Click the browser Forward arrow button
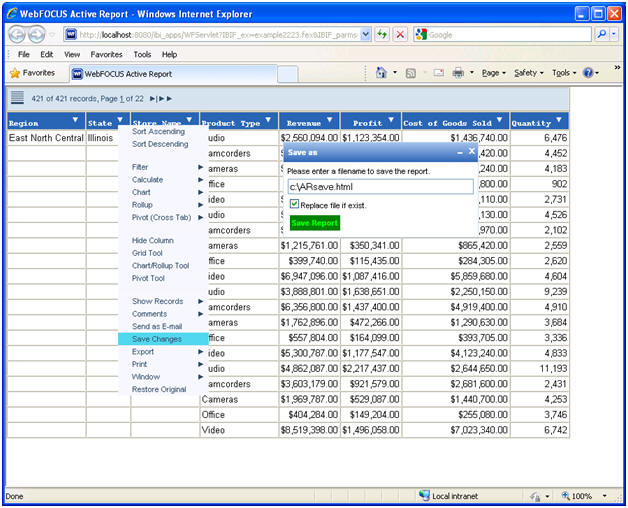Screen dimensions: 628x508 37,34
